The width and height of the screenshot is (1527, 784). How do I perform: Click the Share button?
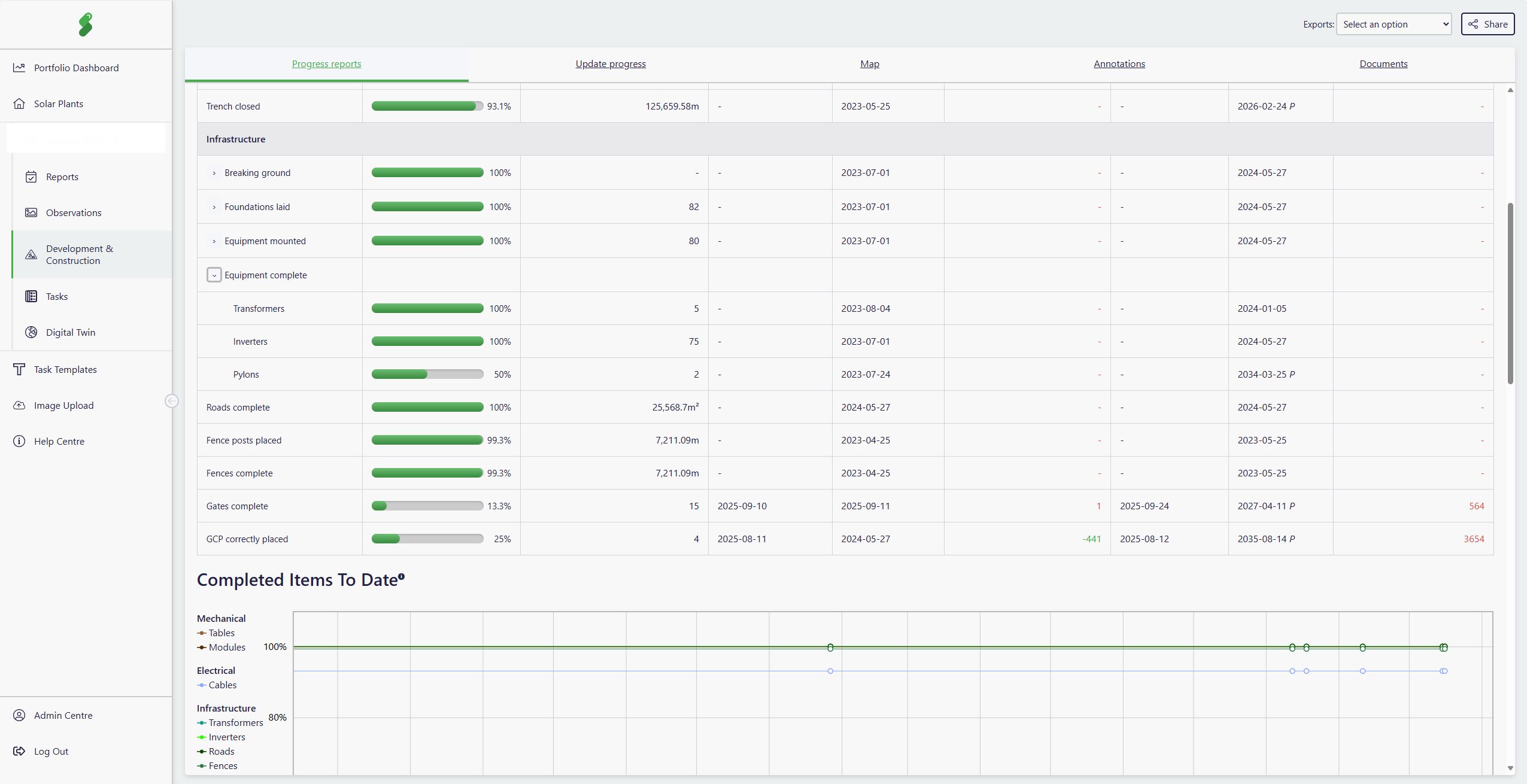pos(1487,24)
